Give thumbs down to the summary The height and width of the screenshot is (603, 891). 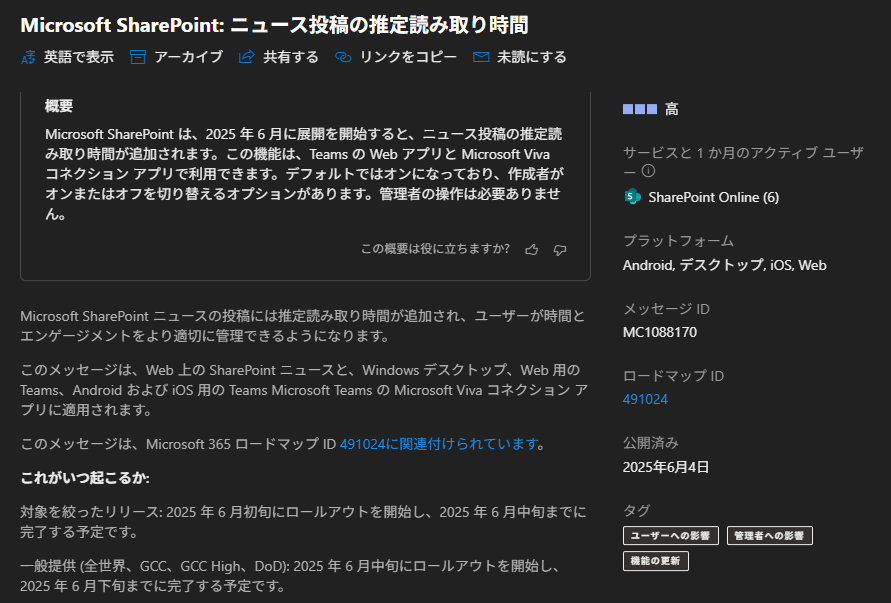click(560, 249)
